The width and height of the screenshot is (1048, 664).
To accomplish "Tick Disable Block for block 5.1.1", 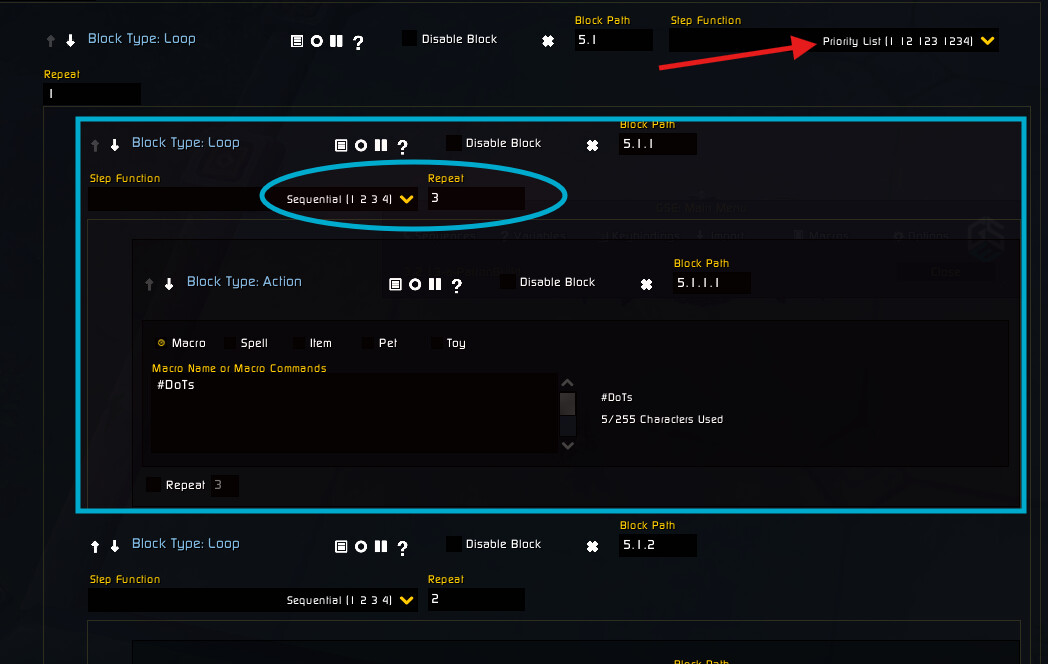I will (453, 142).
